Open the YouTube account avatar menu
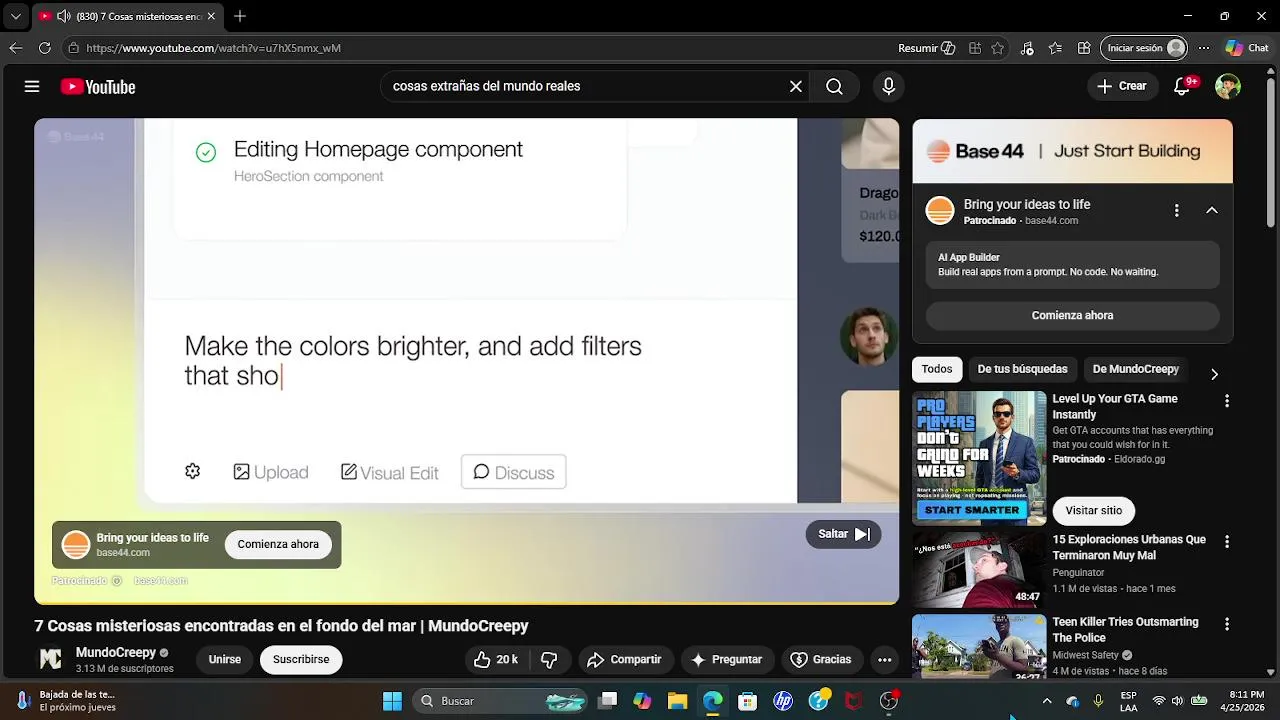This screenshot has height=720, width=1280. click(1228, 87)
